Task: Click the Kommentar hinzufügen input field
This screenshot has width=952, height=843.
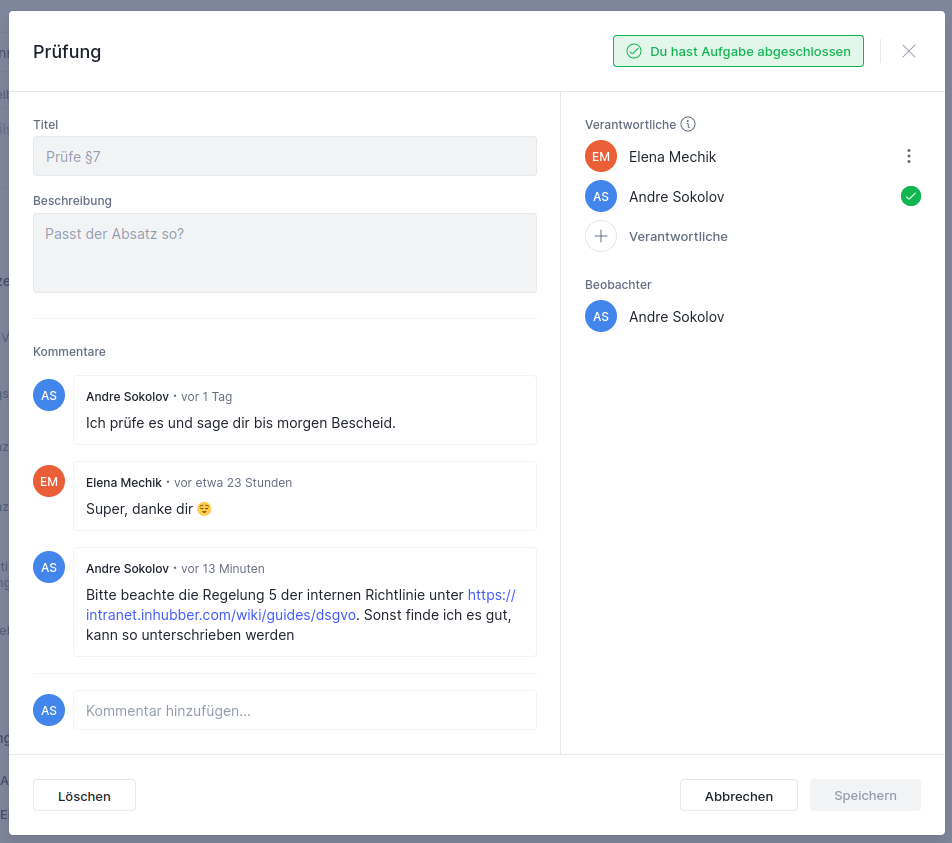Action: tap(304, 711)
